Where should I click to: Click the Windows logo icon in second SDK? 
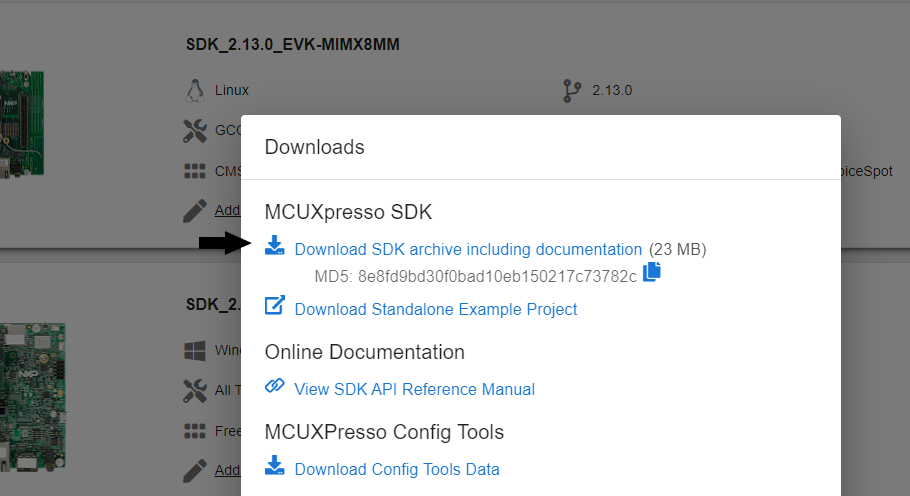[194, 351]
